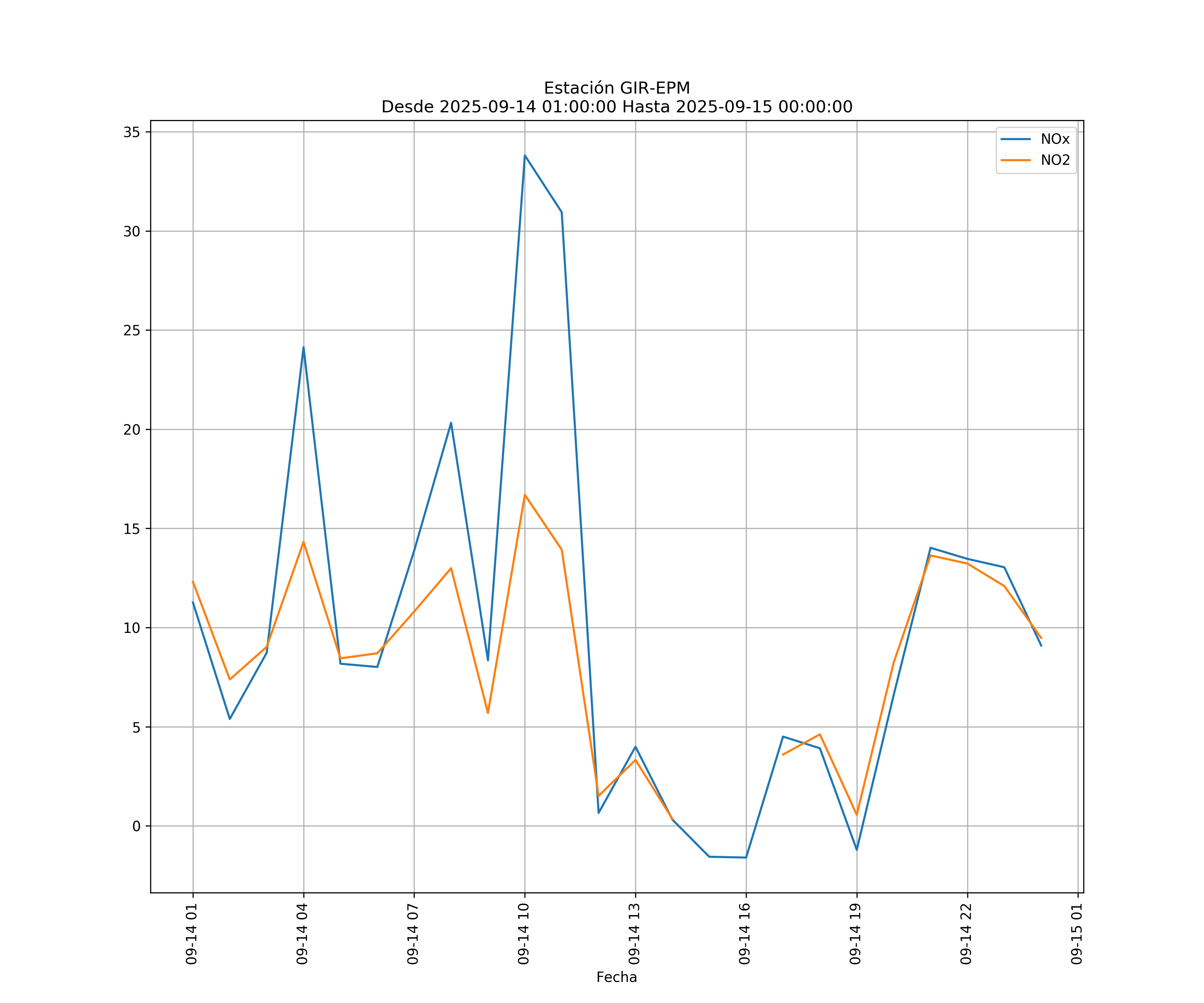Screen dimensions: 1204x1003
Task: Click the 09-14 16 x-axis tick label
Action: [745, 934]
